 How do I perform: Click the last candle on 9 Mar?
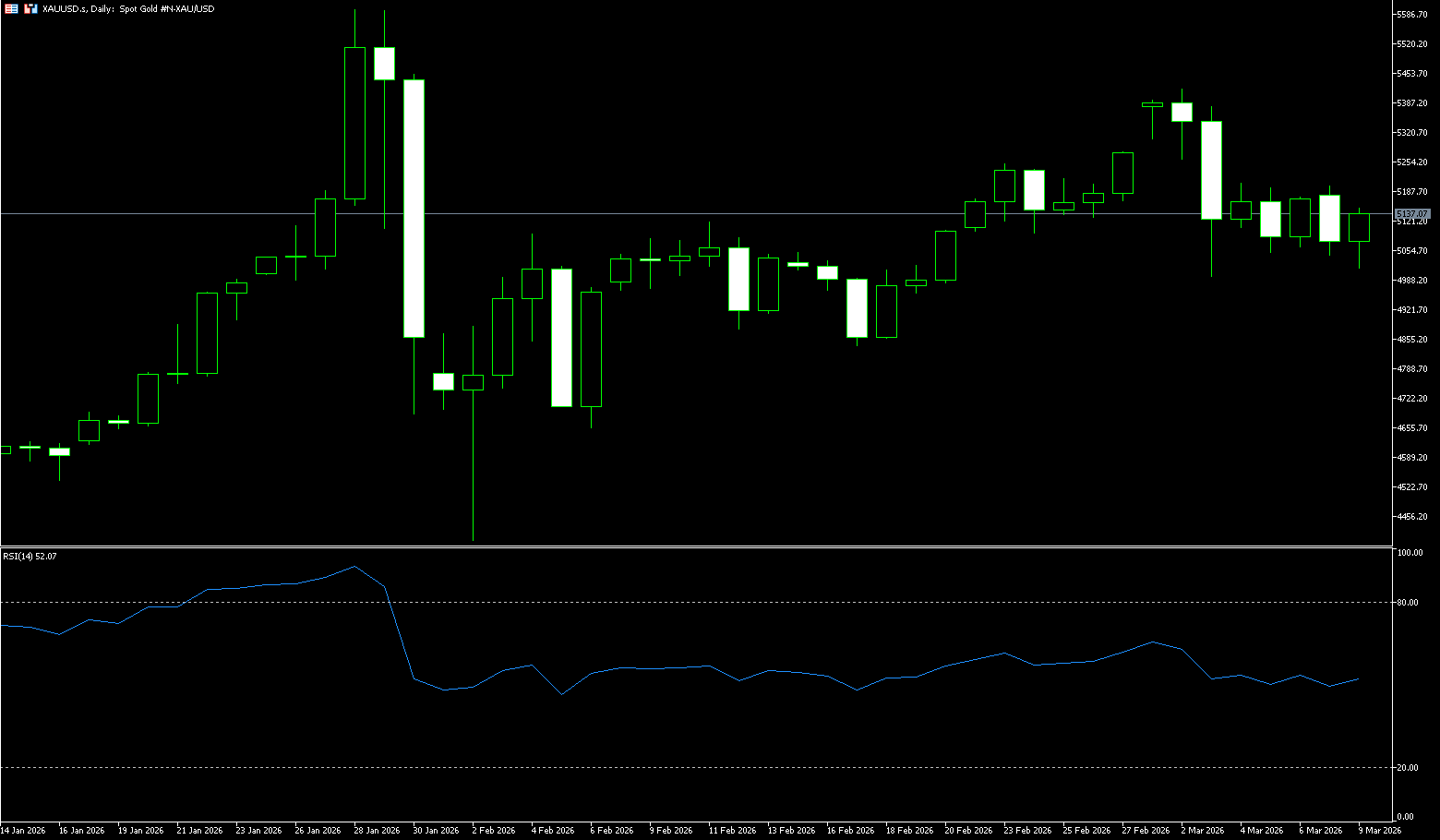[1359, 227]
